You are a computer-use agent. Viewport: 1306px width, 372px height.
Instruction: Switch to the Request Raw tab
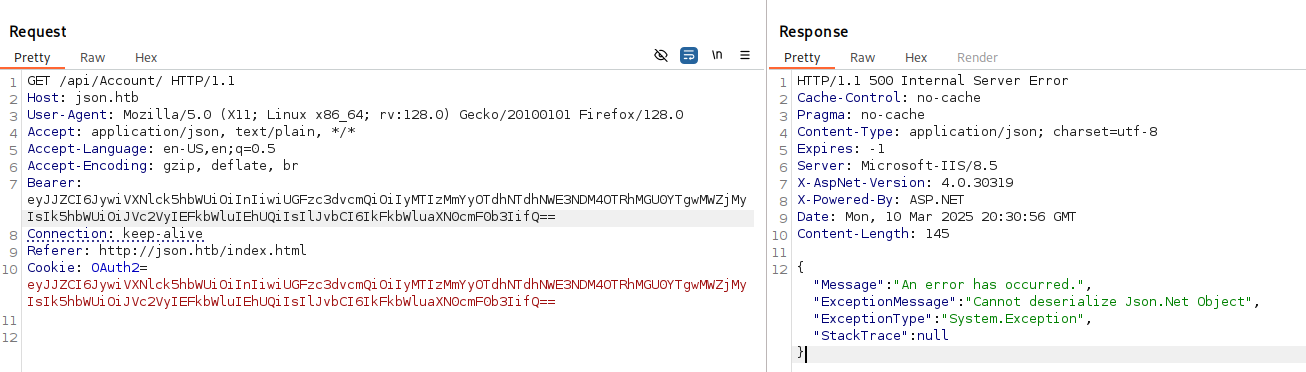coord(93,58)
